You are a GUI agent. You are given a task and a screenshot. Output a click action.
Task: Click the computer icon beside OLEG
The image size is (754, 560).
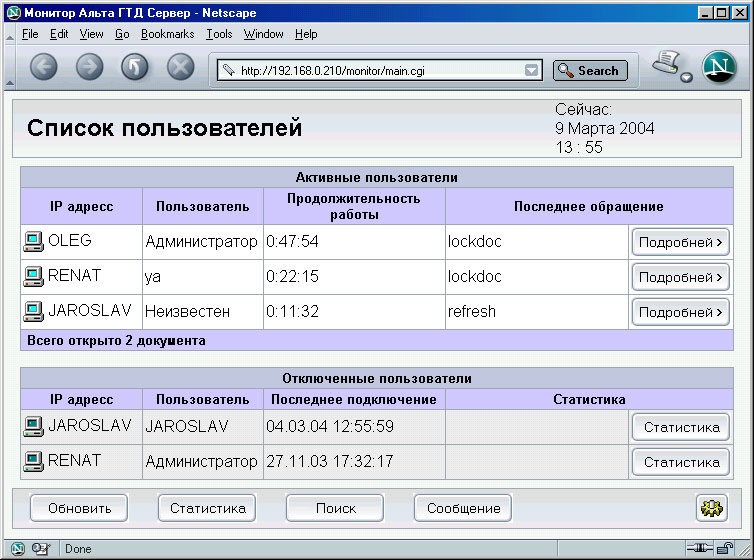[x=34, y=241]
